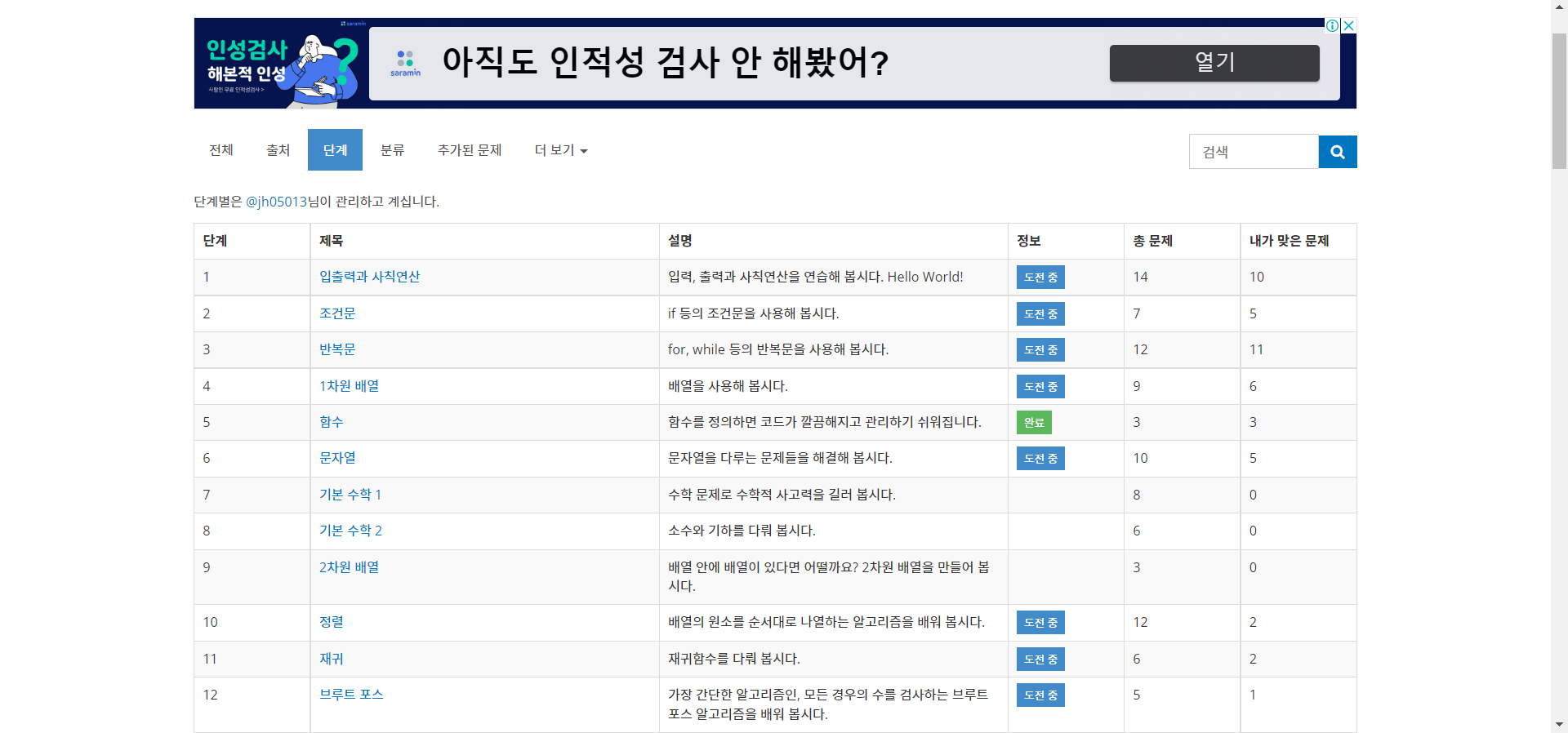The image size is (1568, 733).
Task: Open the @jh05013 user link
Action: (x=277, y=202)
